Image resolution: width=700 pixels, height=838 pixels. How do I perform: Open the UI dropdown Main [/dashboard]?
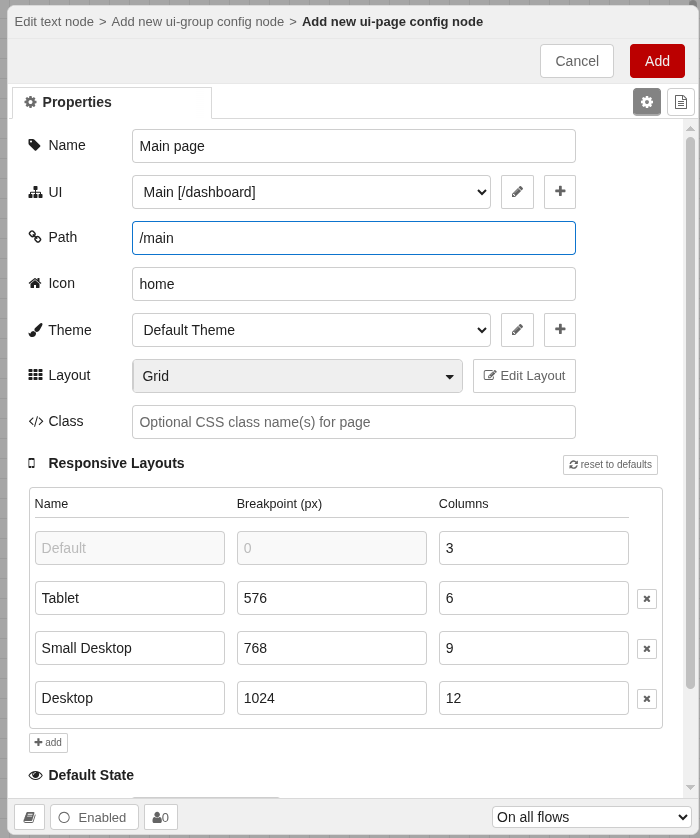pos(311,192)
